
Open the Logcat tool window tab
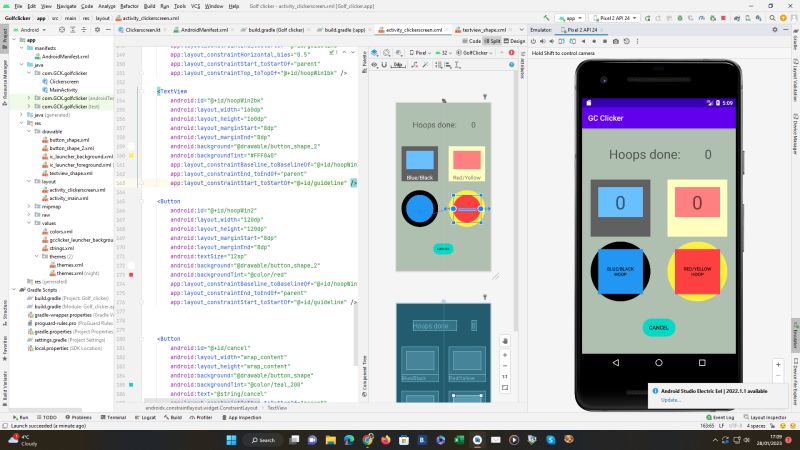tap(145, 417)
